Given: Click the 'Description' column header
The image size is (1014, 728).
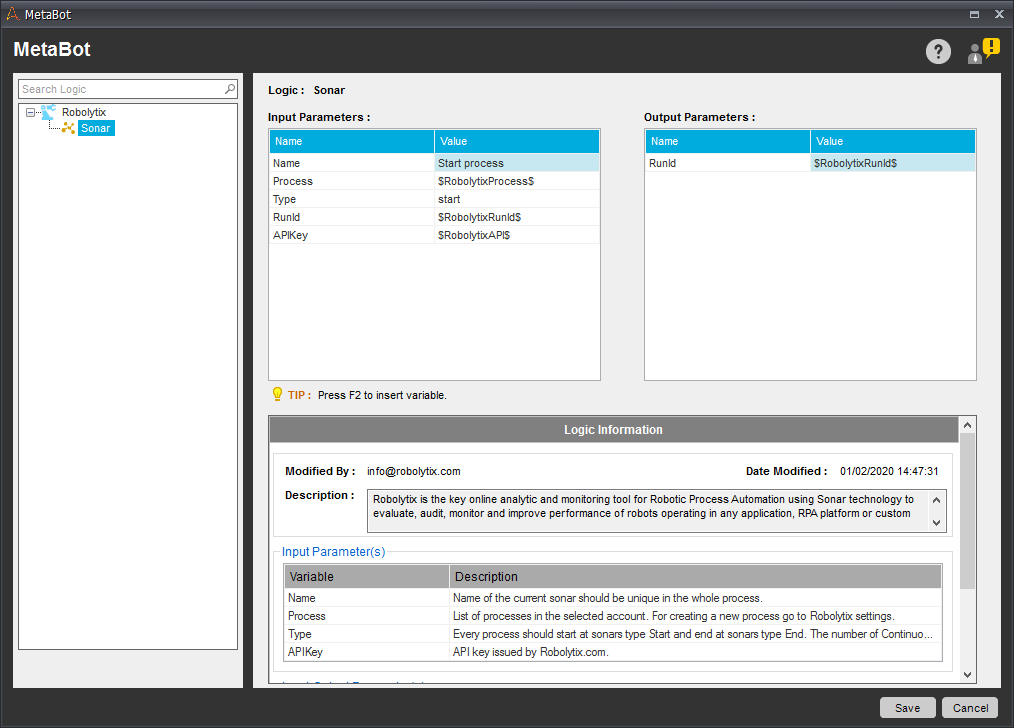Looking at the screenshot, I should 695,576.
